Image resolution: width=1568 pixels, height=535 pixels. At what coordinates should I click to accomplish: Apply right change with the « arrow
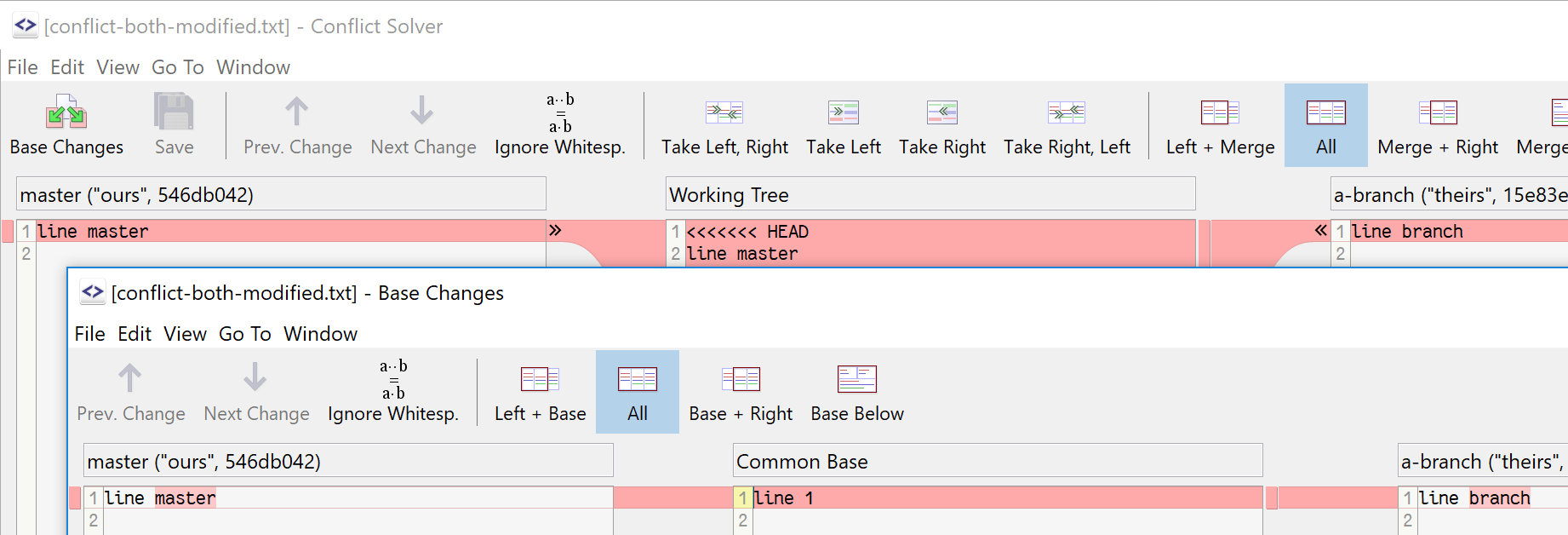pos(1320,230)
